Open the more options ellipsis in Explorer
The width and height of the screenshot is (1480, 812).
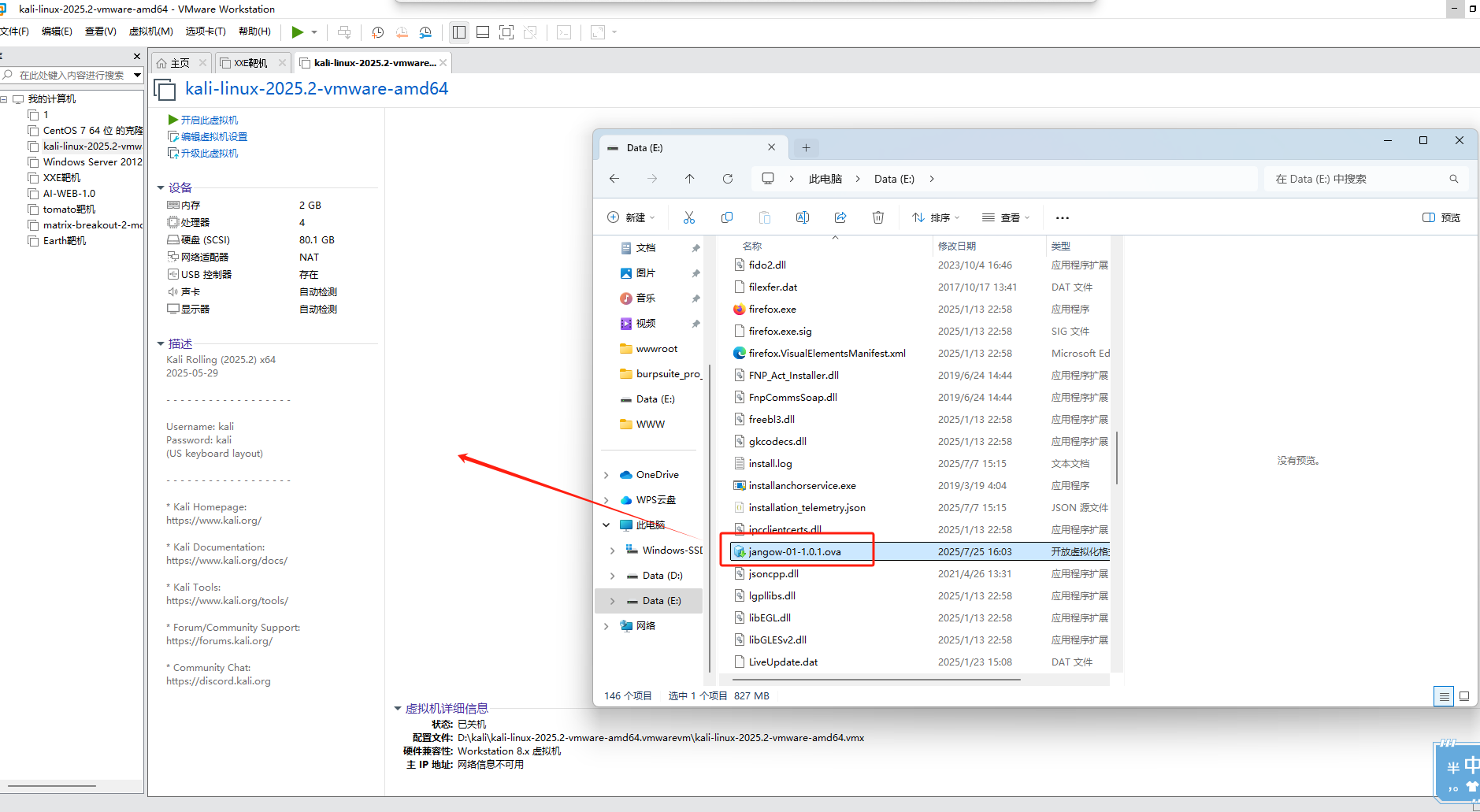1063,217
